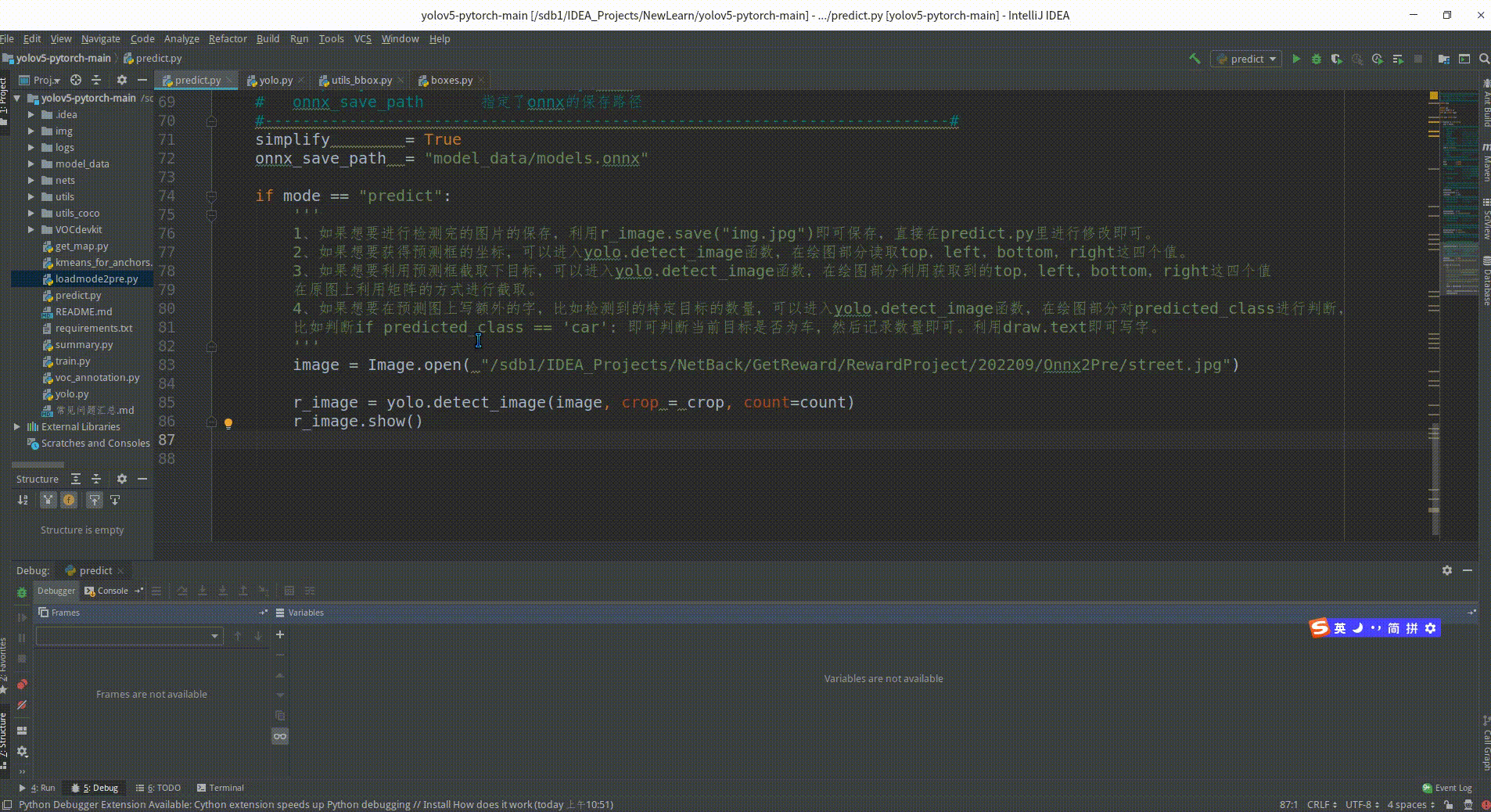The width and height of the screenshot is (1491, 812).
Task: Click CRLF line separator in status bar
Action: point(1322,804)
